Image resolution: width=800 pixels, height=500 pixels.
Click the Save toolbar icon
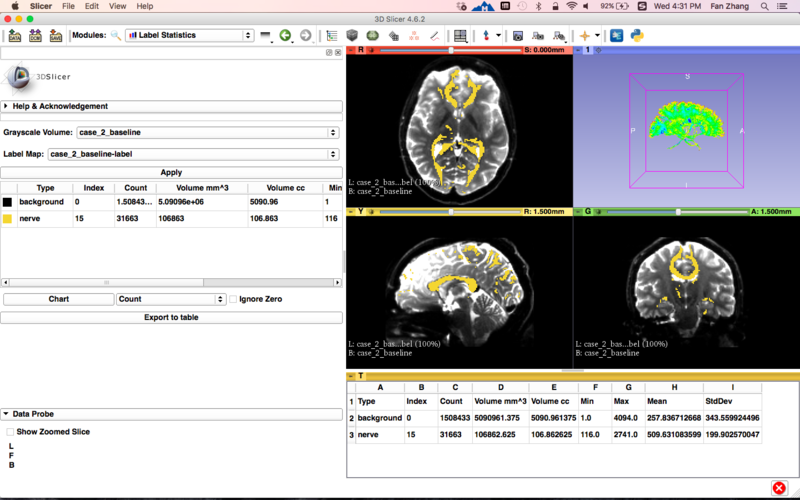click(x=57, y=36)
